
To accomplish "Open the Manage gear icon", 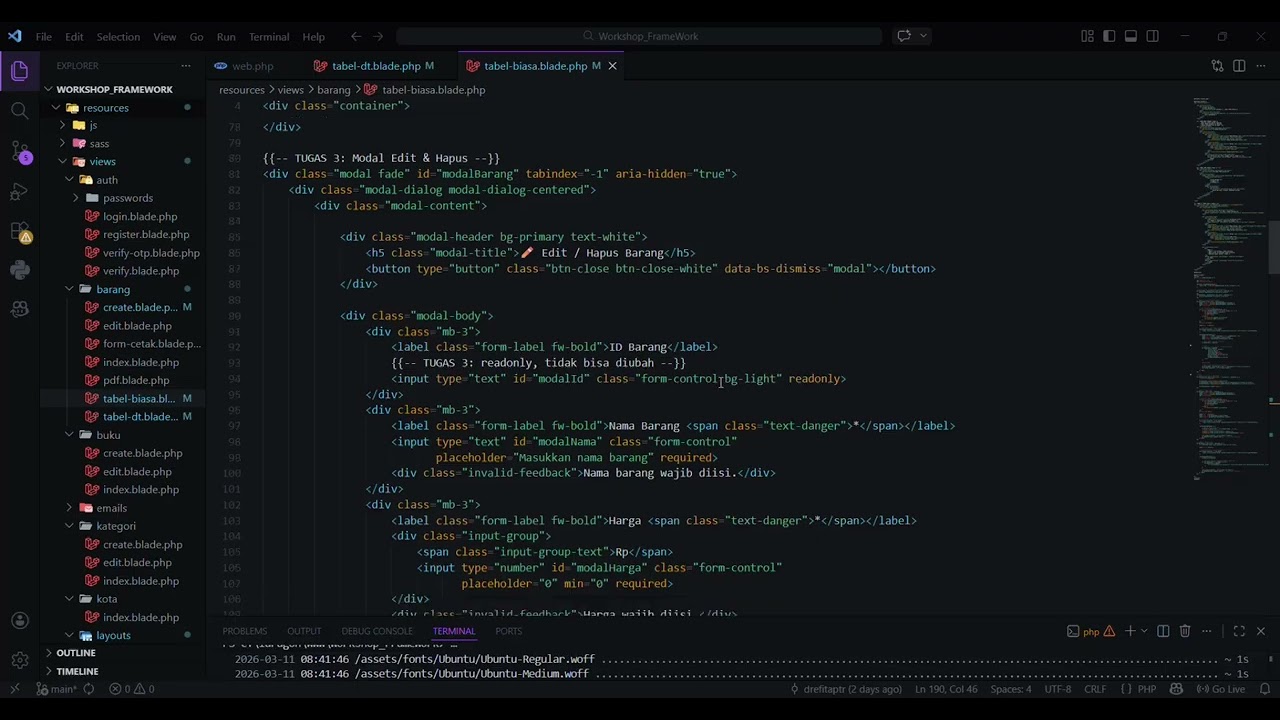I will coord(19,660).
